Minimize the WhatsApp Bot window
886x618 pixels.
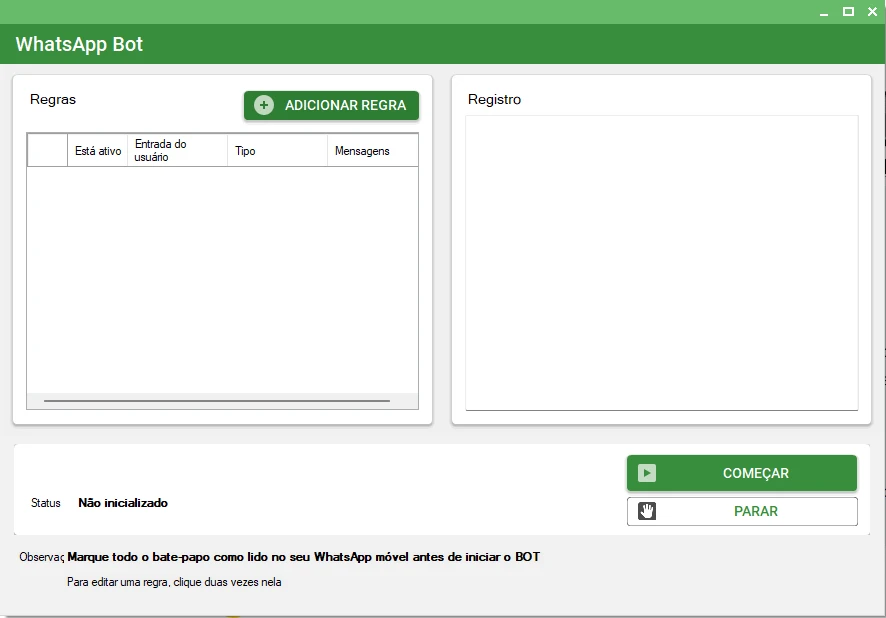click(x=824, y=12)
